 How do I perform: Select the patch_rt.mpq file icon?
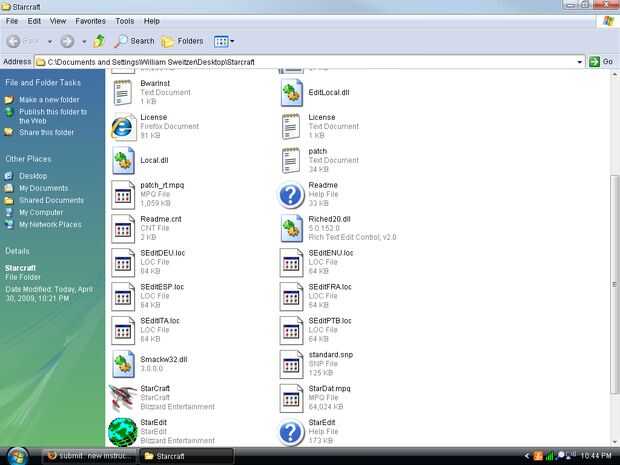pos(123,195)
